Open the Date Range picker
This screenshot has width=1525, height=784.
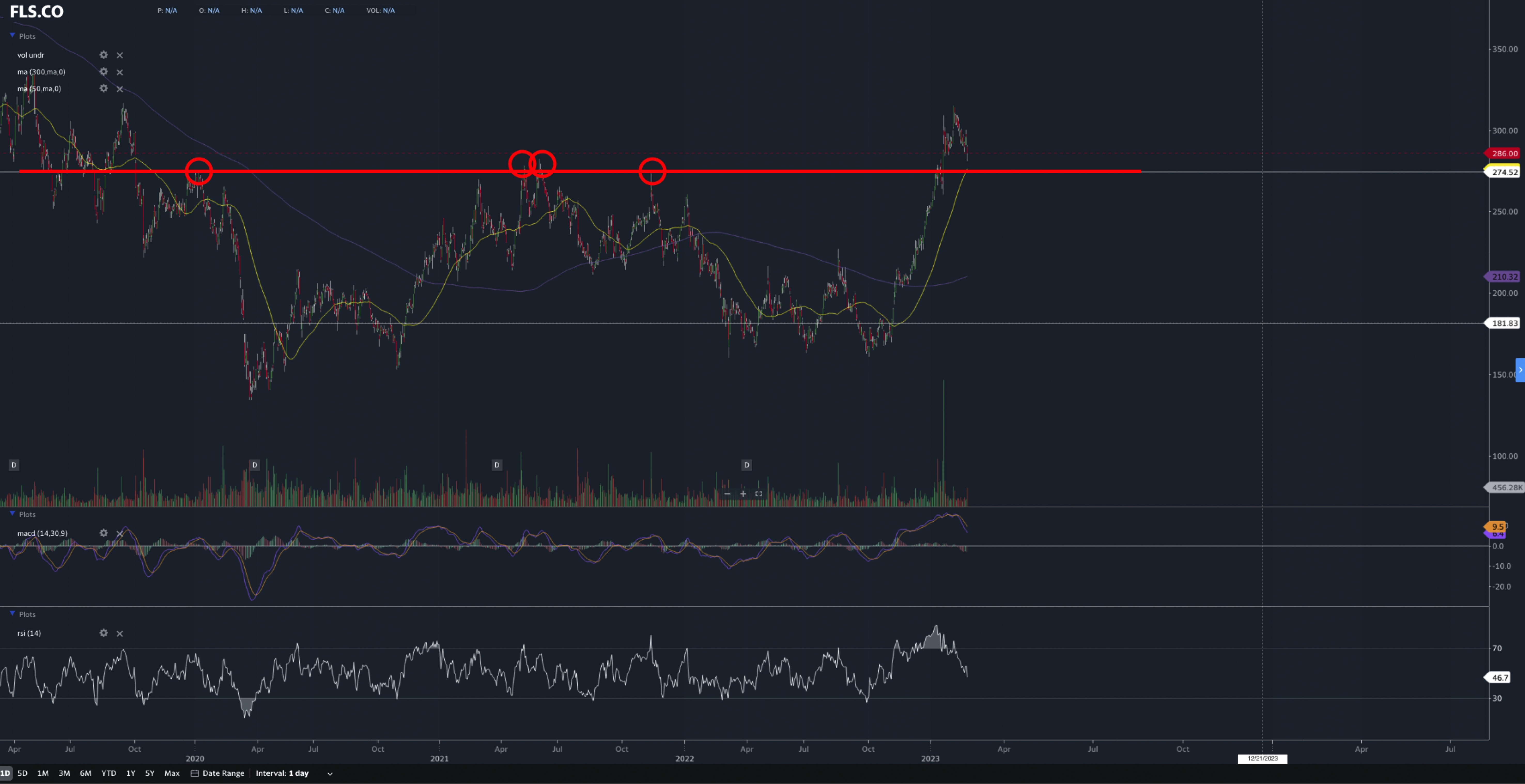pos(217,773)
